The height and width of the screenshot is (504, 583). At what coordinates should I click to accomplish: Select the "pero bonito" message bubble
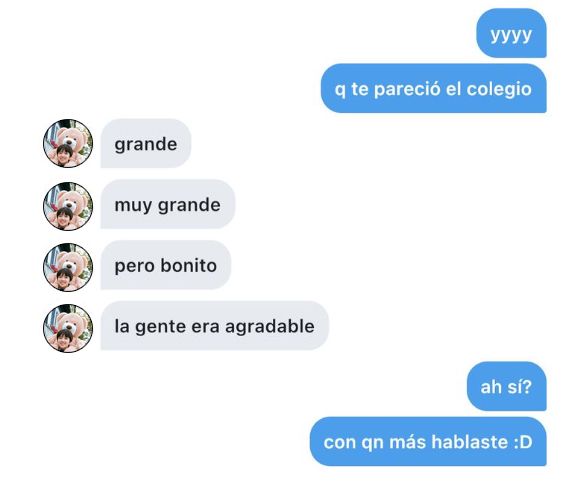click(166, 265)
